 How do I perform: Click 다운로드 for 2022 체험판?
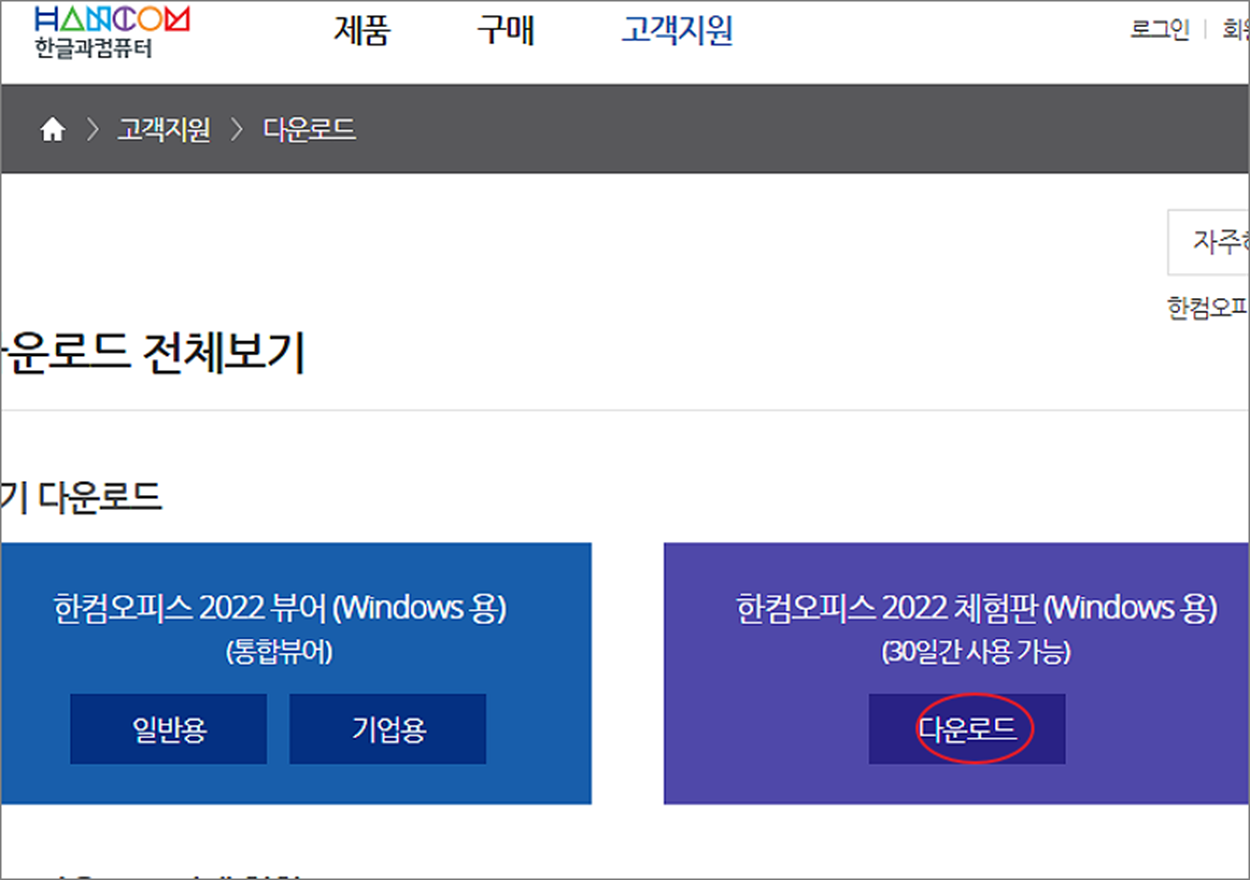coord(967,729)
